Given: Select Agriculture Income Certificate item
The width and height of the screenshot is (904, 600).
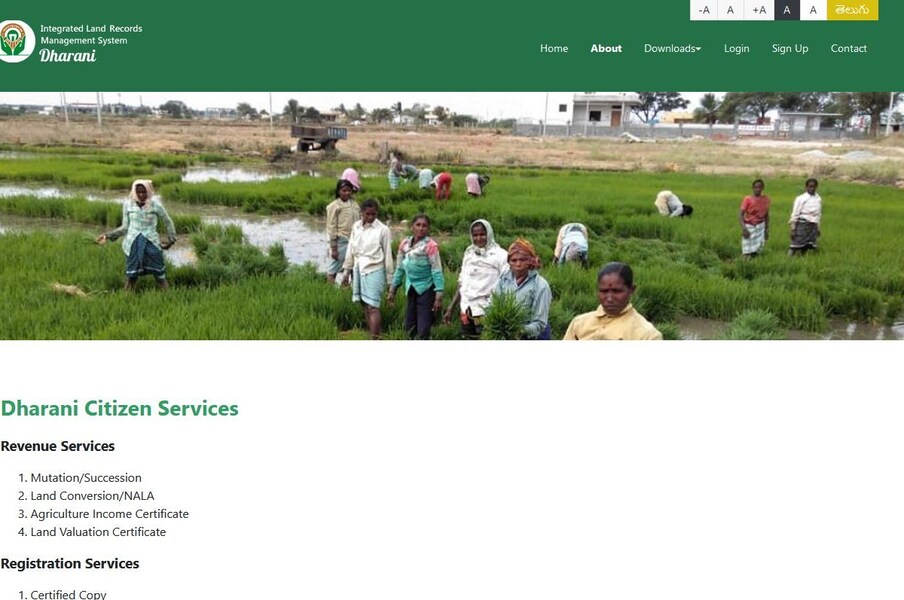Looking at the screenshot, I should pos(110,514).
